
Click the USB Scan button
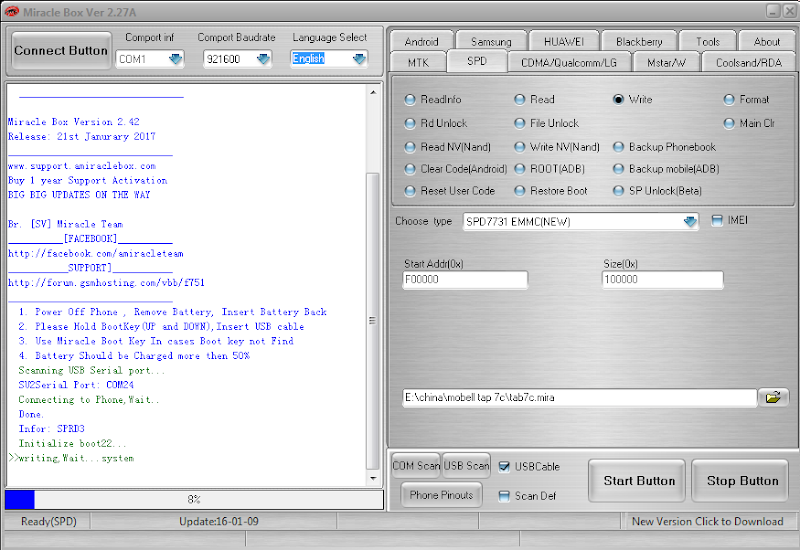(466, 465)
